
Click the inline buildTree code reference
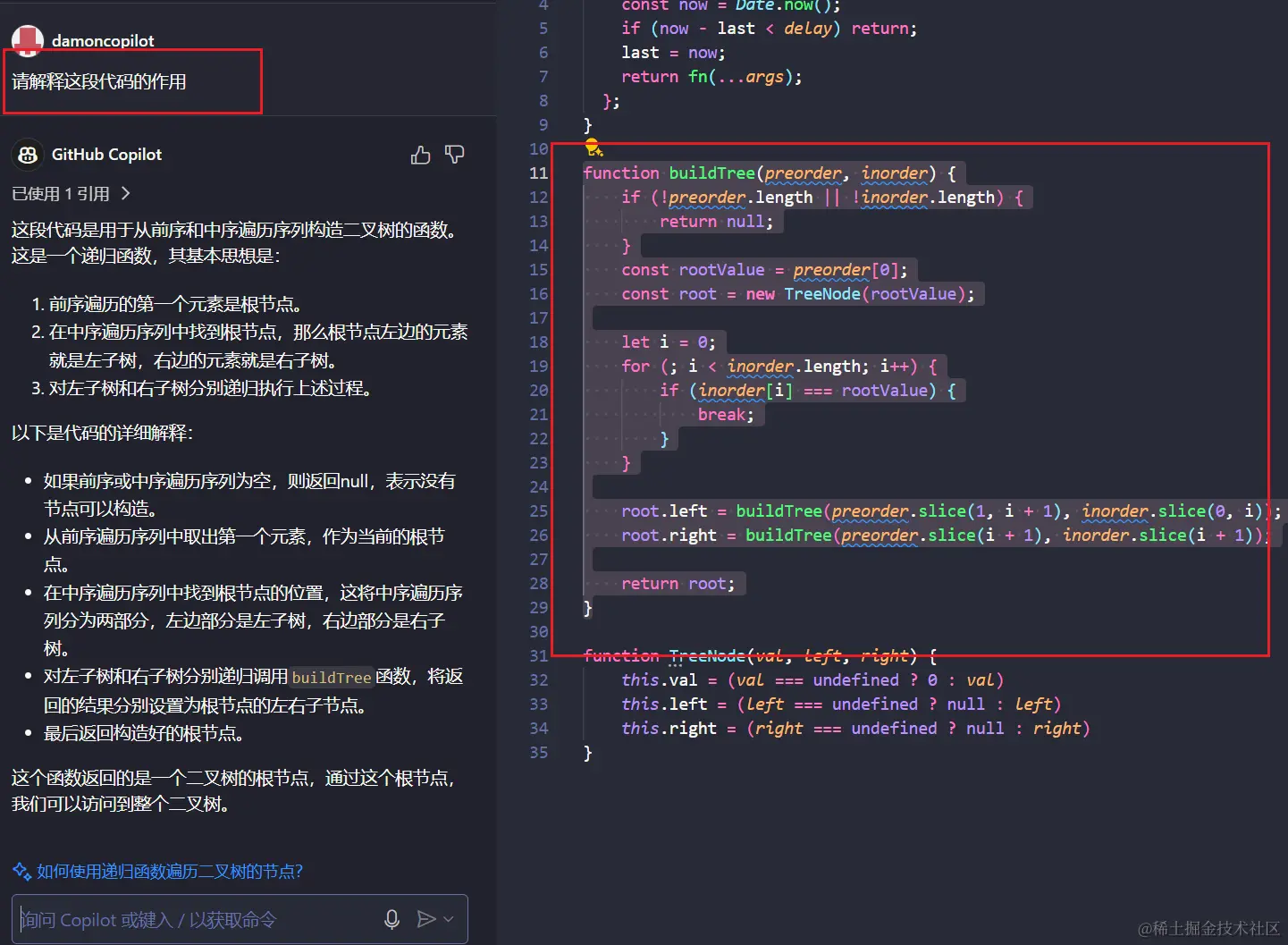(332, 677)
